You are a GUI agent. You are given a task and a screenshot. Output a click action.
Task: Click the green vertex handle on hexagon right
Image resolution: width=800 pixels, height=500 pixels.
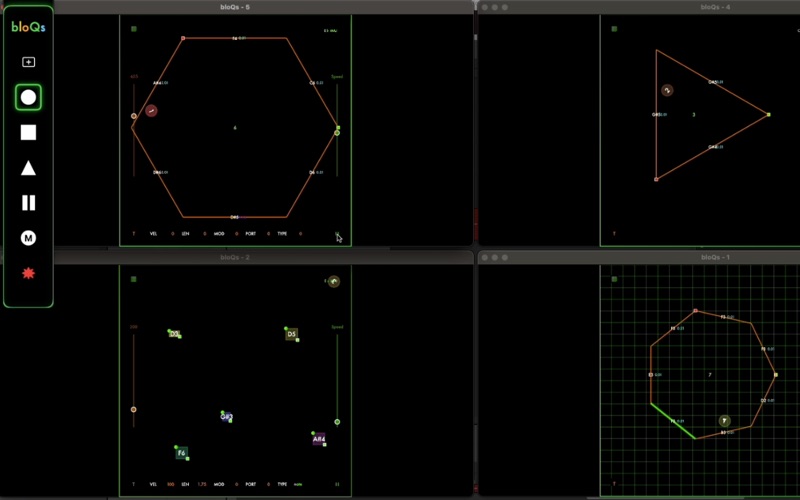click(x=338, y=128)
